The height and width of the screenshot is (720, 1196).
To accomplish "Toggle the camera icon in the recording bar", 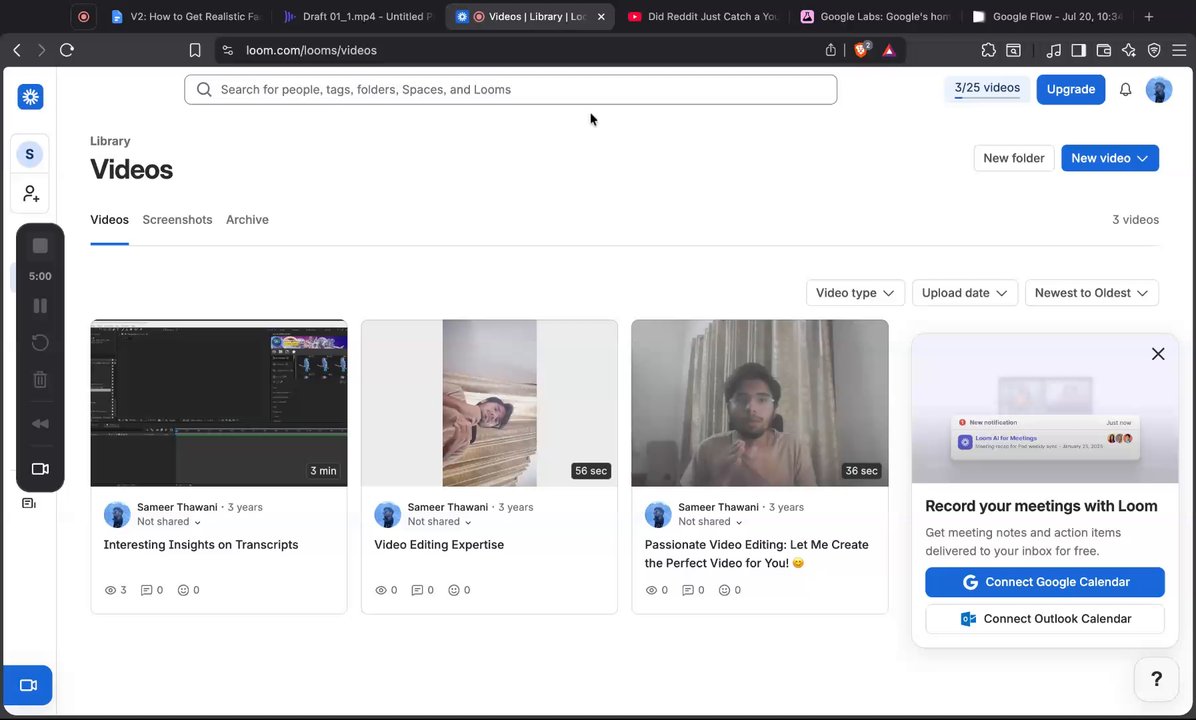I will click(x=40, y=469).
